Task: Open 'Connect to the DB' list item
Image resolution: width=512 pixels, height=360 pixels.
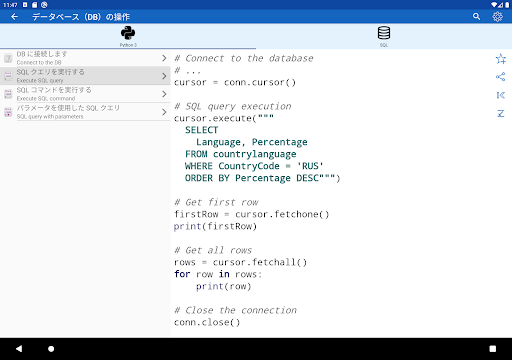Action: [85, 58]
